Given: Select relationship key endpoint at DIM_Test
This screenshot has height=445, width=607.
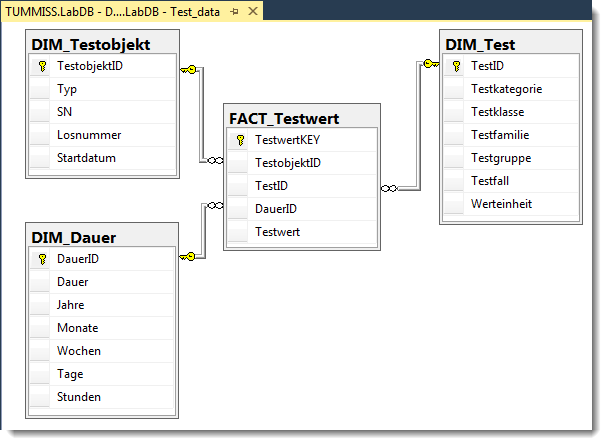Looking at the screenshot, I should 431,63.
